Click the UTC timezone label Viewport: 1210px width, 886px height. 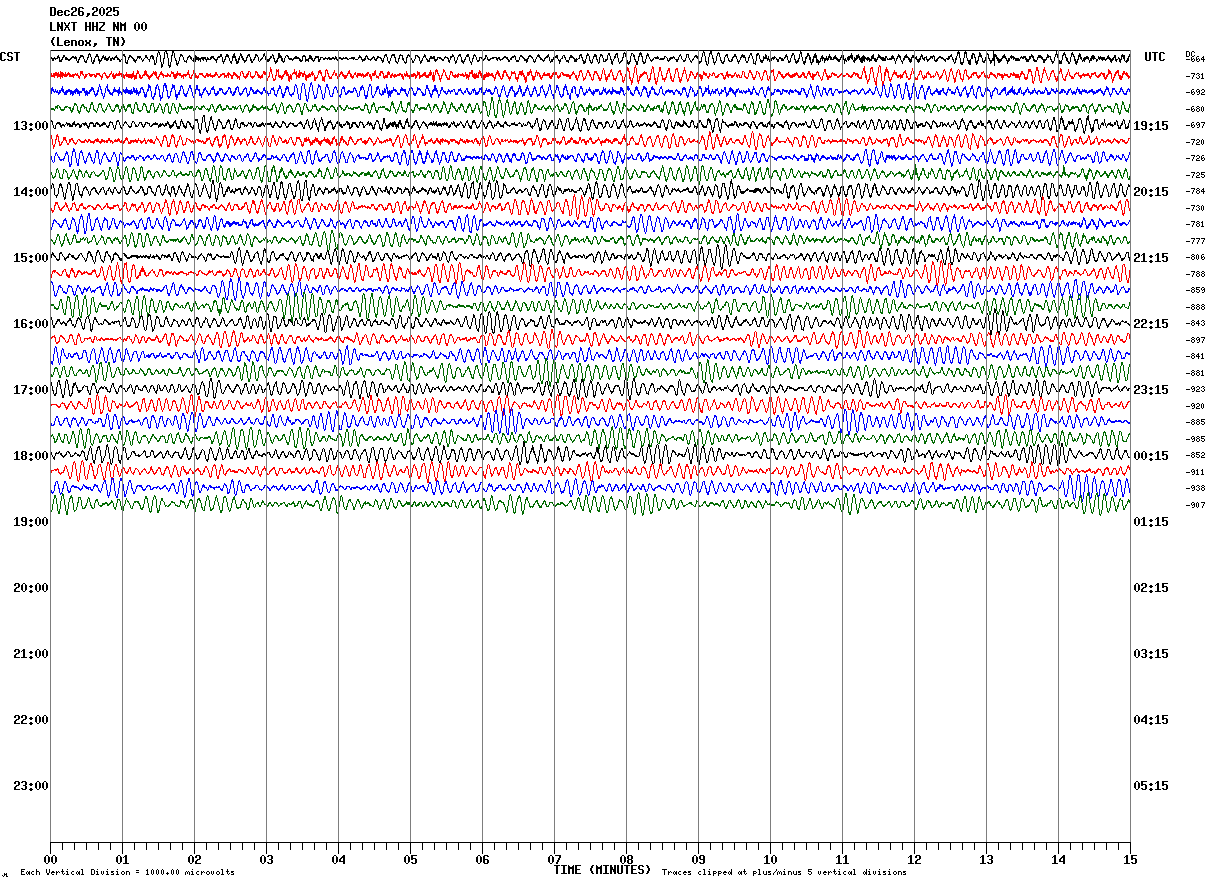coord(1155,57)
